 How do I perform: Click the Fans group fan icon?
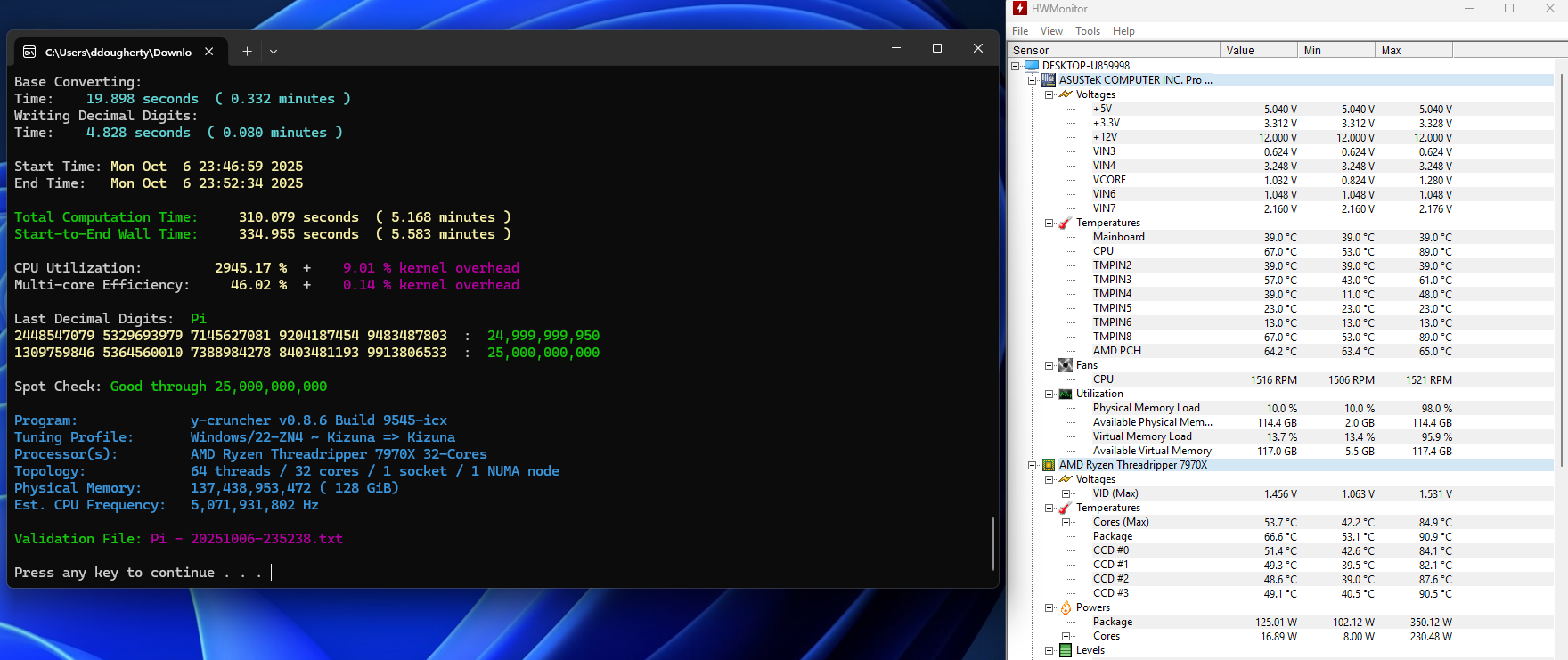coord(1066,365)
